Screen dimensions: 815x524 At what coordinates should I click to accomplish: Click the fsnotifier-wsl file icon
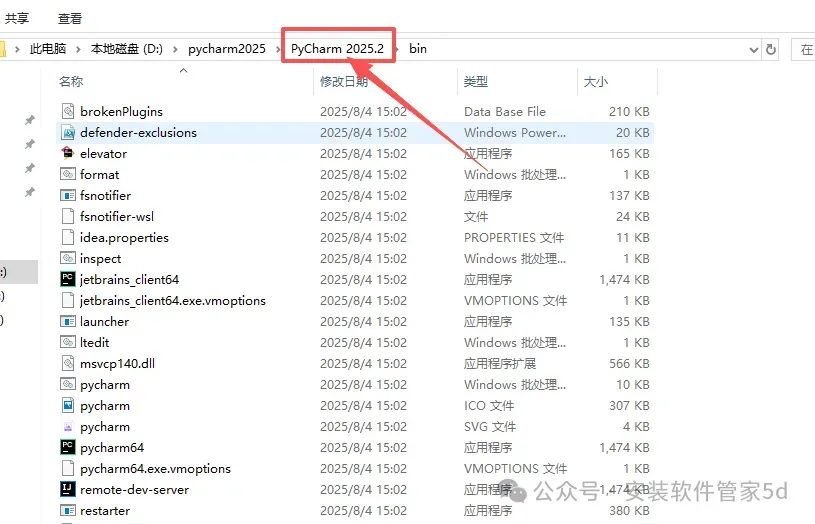68,216
